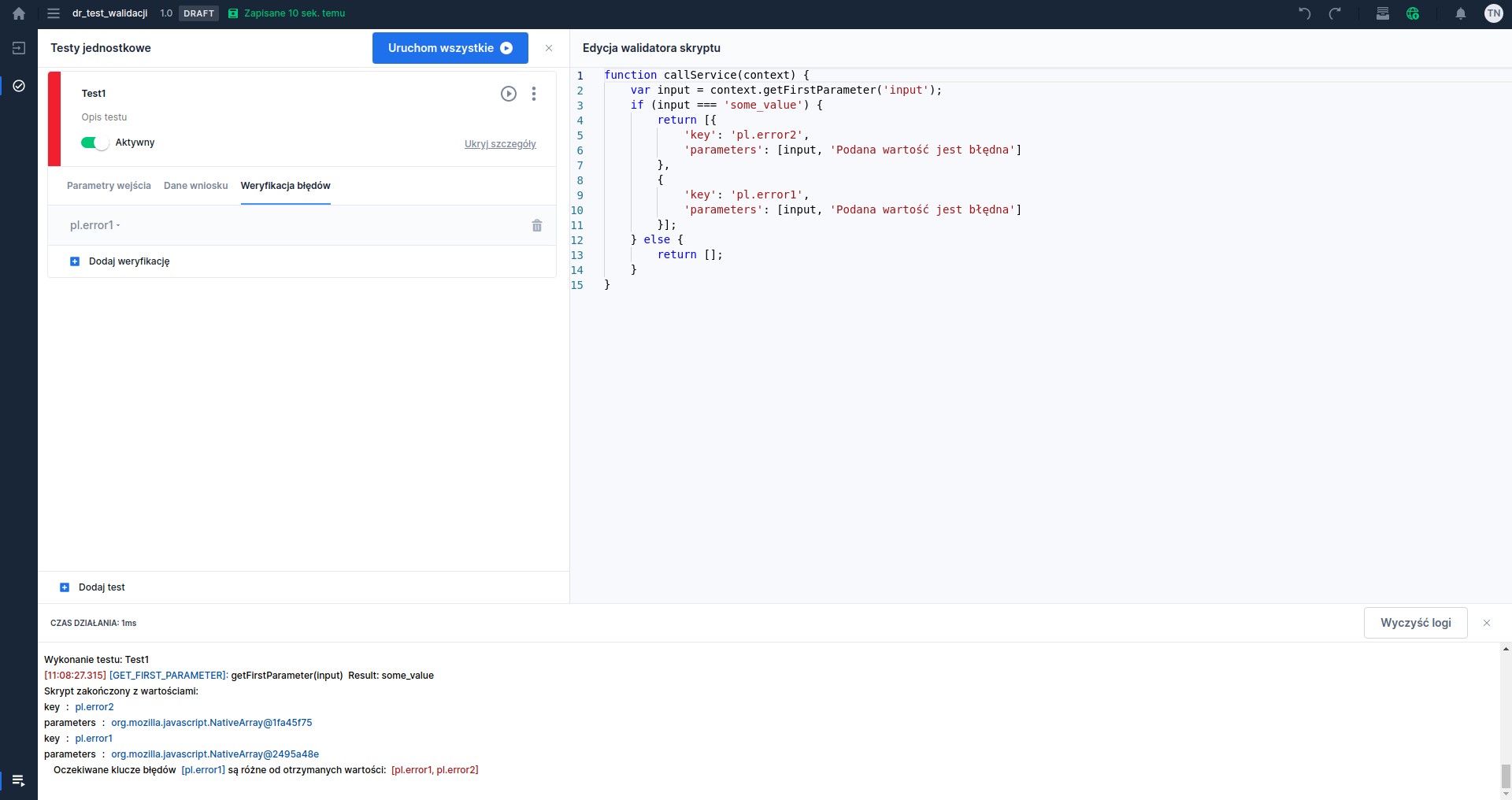
Task: Switch to Parametry wejścia tab
Action: [x=109, y=186]
